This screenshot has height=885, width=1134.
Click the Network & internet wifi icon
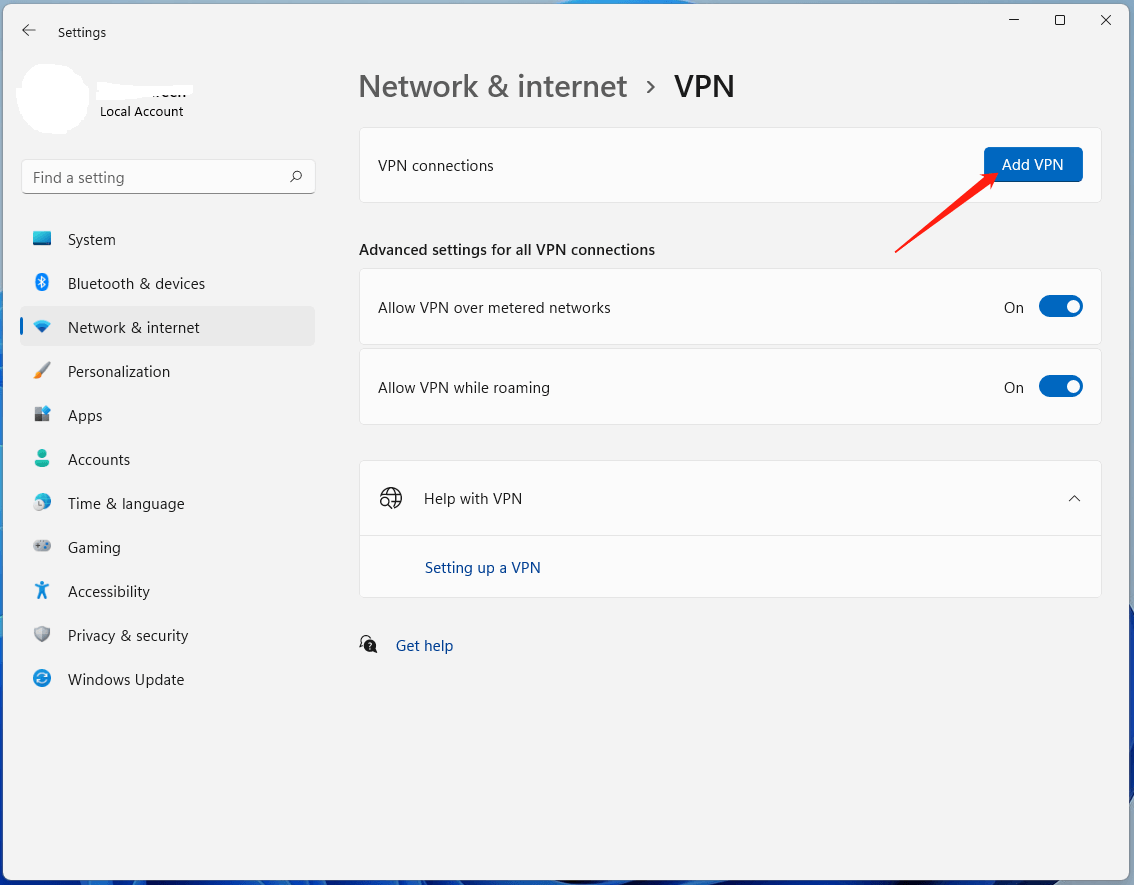click(x=42, y=327)
